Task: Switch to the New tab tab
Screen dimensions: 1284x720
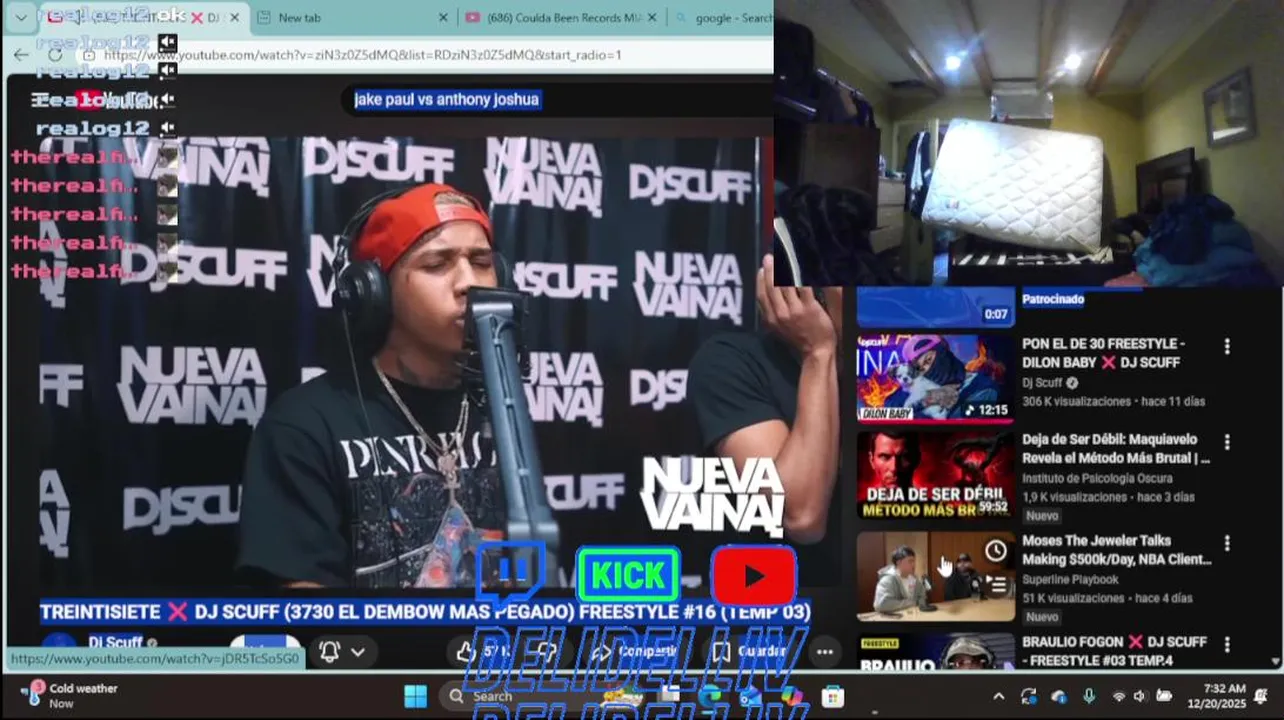Action: [x=350, y=18]
